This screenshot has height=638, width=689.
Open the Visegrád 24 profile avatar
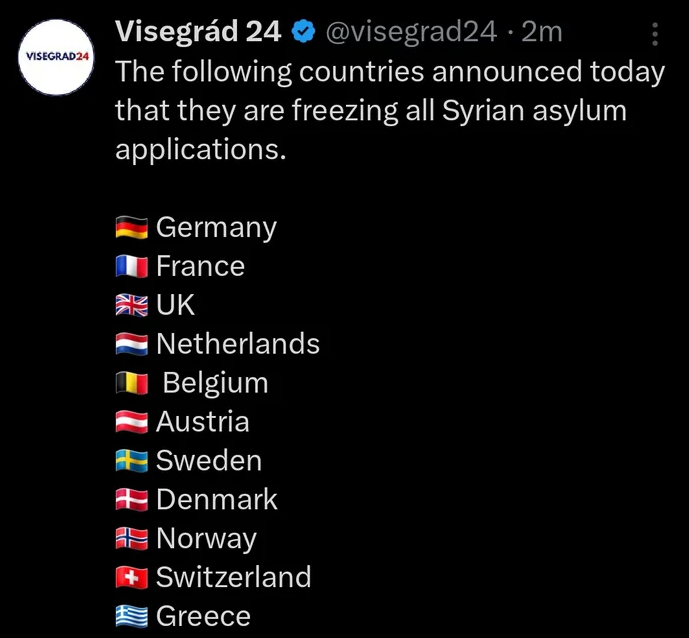[x=56, y=57]
